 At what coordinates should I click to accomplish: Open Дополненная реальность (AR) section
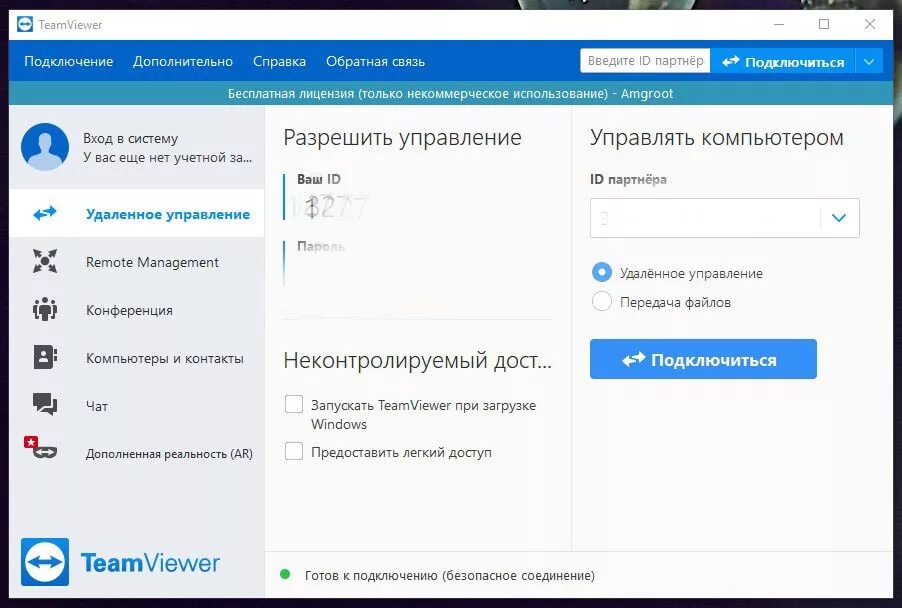pyautogui.click(x=137, y=453)
